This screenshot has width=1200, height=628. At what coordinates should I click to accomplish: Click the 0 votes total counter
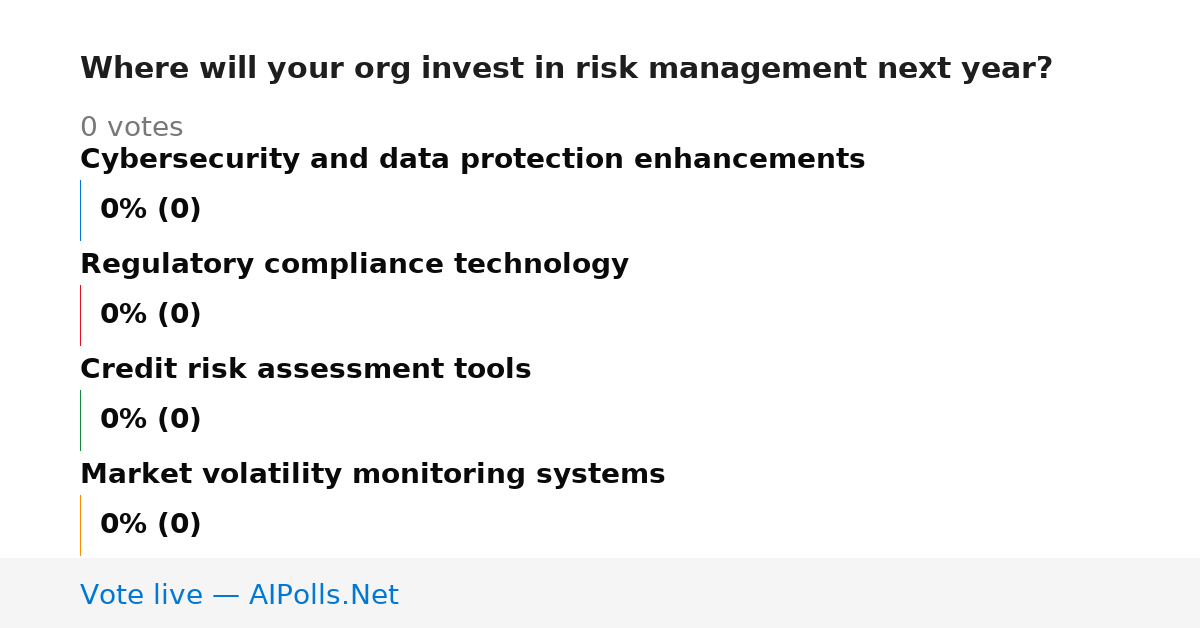[131, 128]
